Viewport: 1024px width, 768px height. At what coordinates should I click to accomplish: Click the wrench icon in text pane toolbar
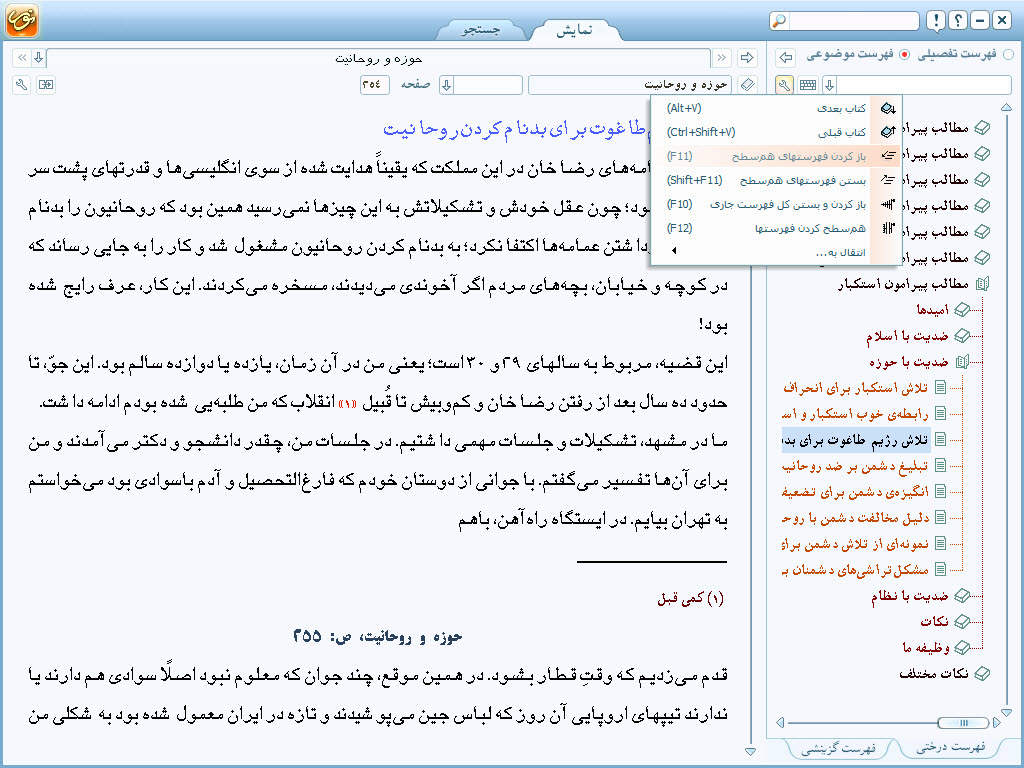click(21, 85)
